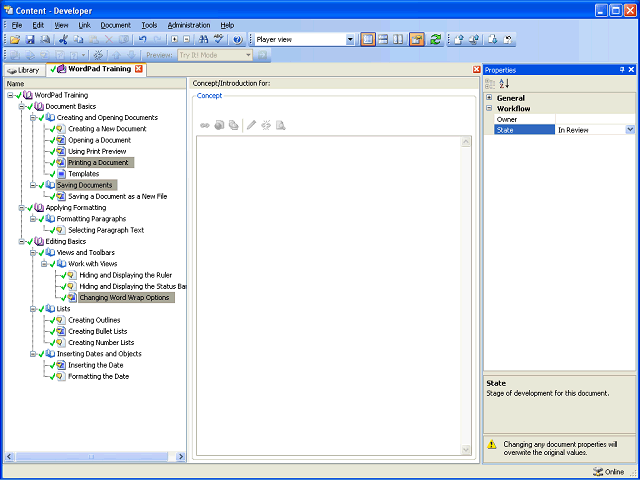Click the tree's horizontal scrollbar right arrow
The height and width of the screenshot is (480, 640).
181,457
